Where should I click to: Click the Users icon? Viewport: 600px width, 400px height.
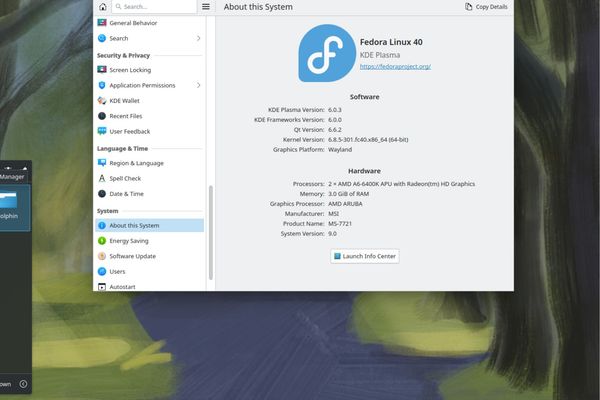102,271
